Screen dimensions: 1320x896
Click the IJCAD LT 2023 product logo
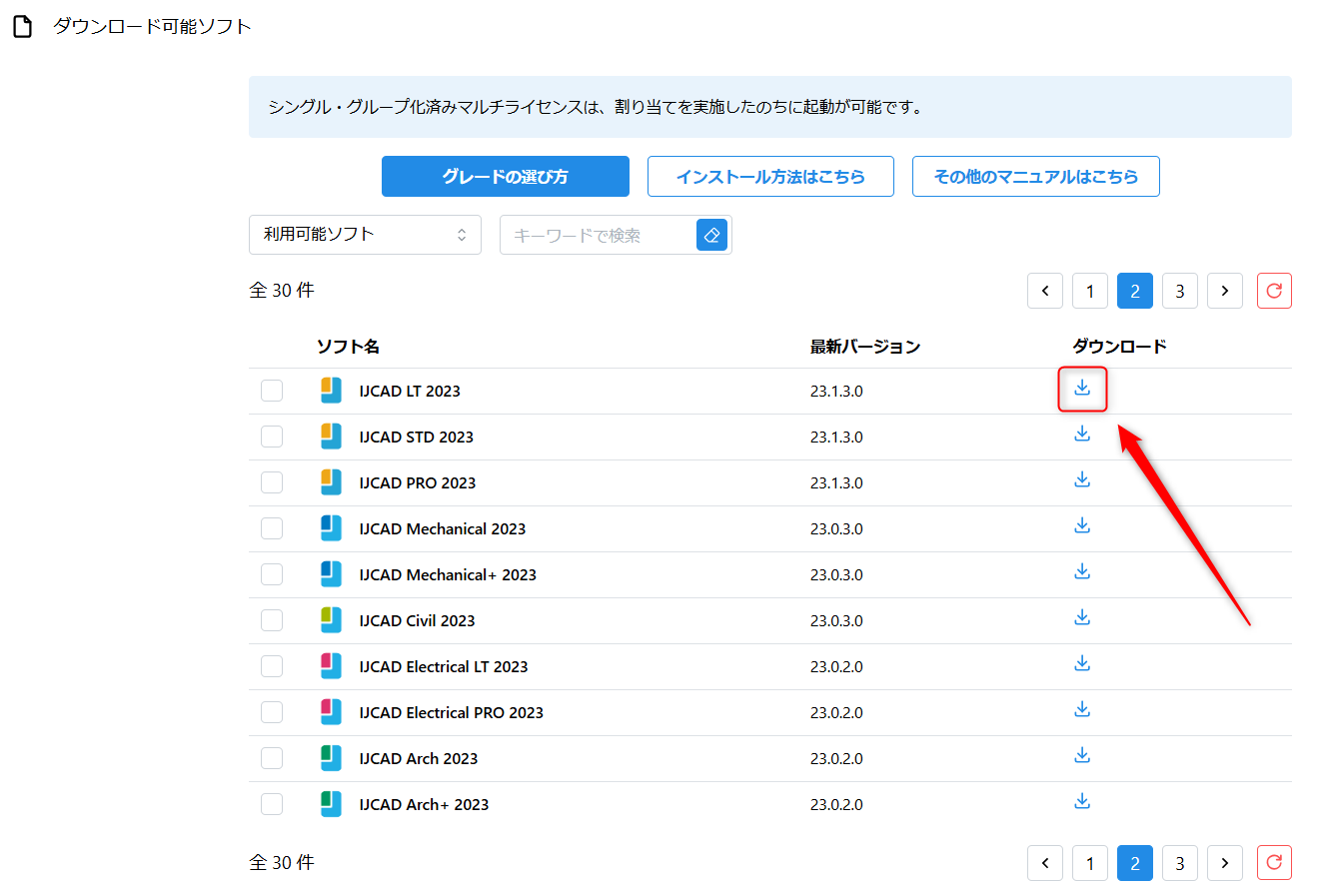click(331, 391)
